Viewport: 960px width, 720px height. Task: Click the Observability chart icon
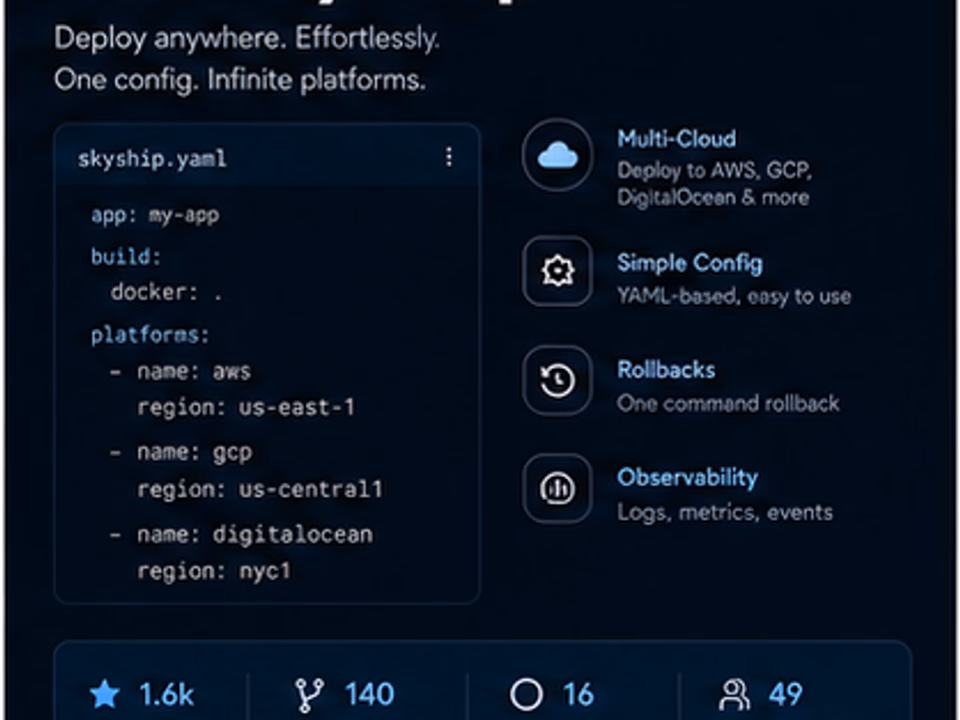(x=557, y=489)
